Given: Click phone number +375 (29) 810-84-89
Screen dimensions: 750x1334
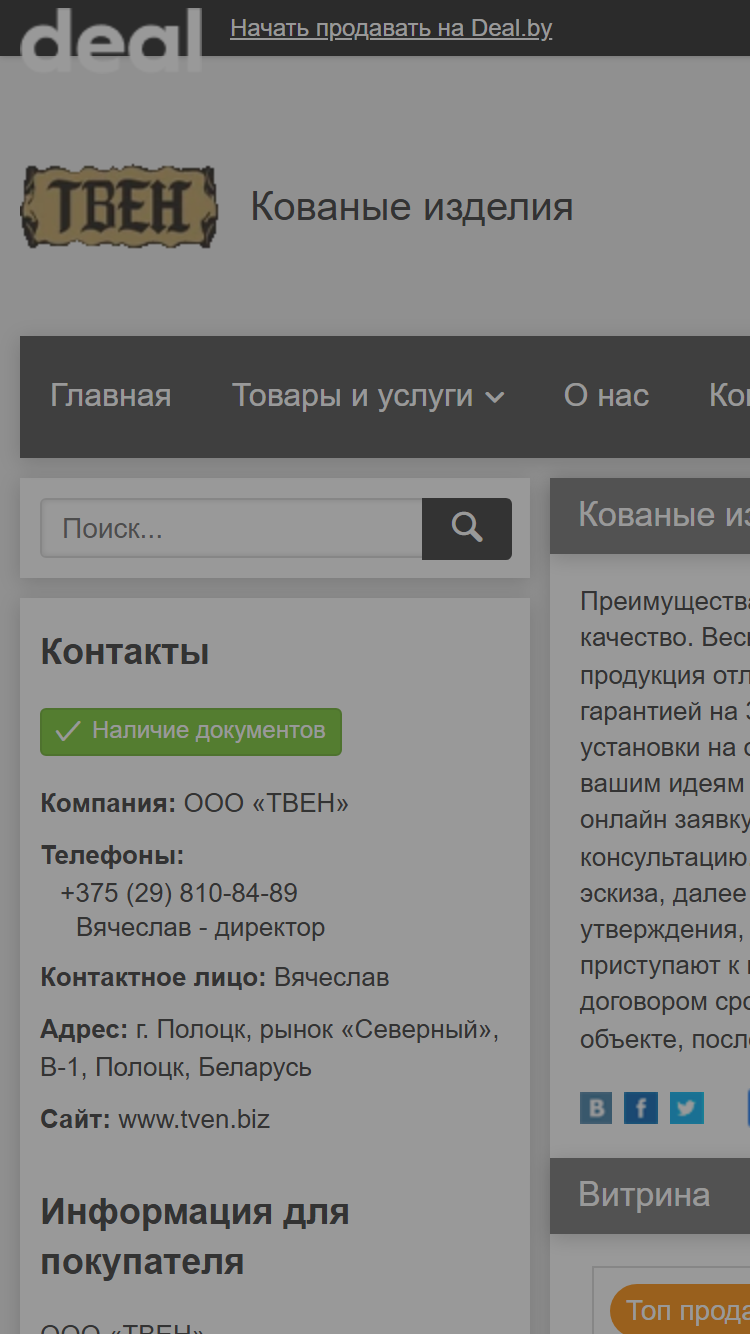Looking at the screenshot, I should coord(179,893).
